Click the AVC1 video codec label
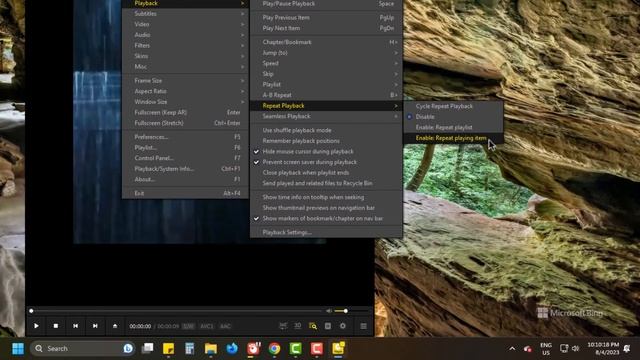Viewport: 640px width, 360px height. point(207,326)
